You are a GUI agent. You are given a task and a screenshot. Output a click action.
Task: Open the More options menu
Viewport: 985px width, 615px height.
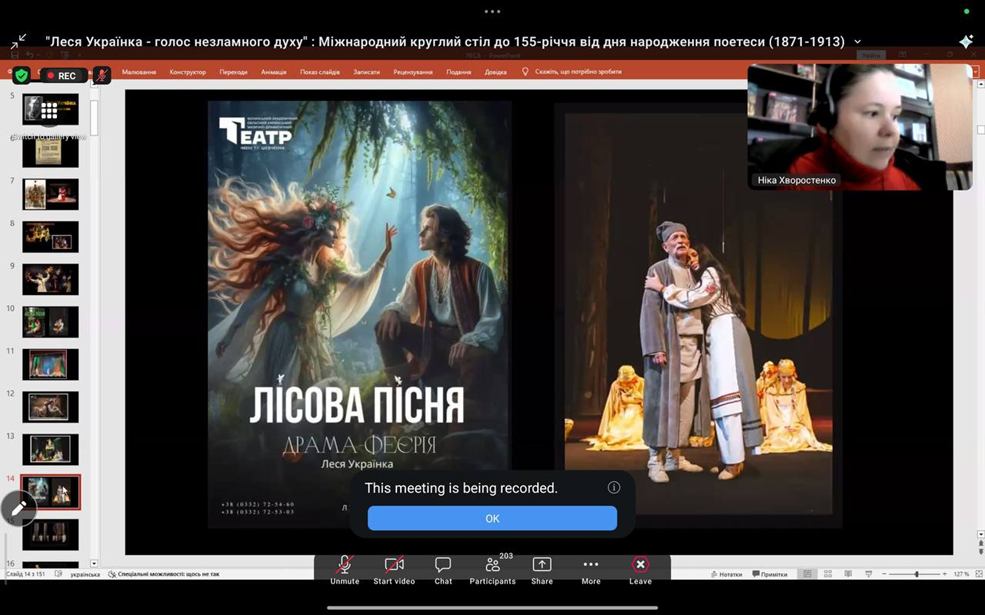[x=591, y=570]
